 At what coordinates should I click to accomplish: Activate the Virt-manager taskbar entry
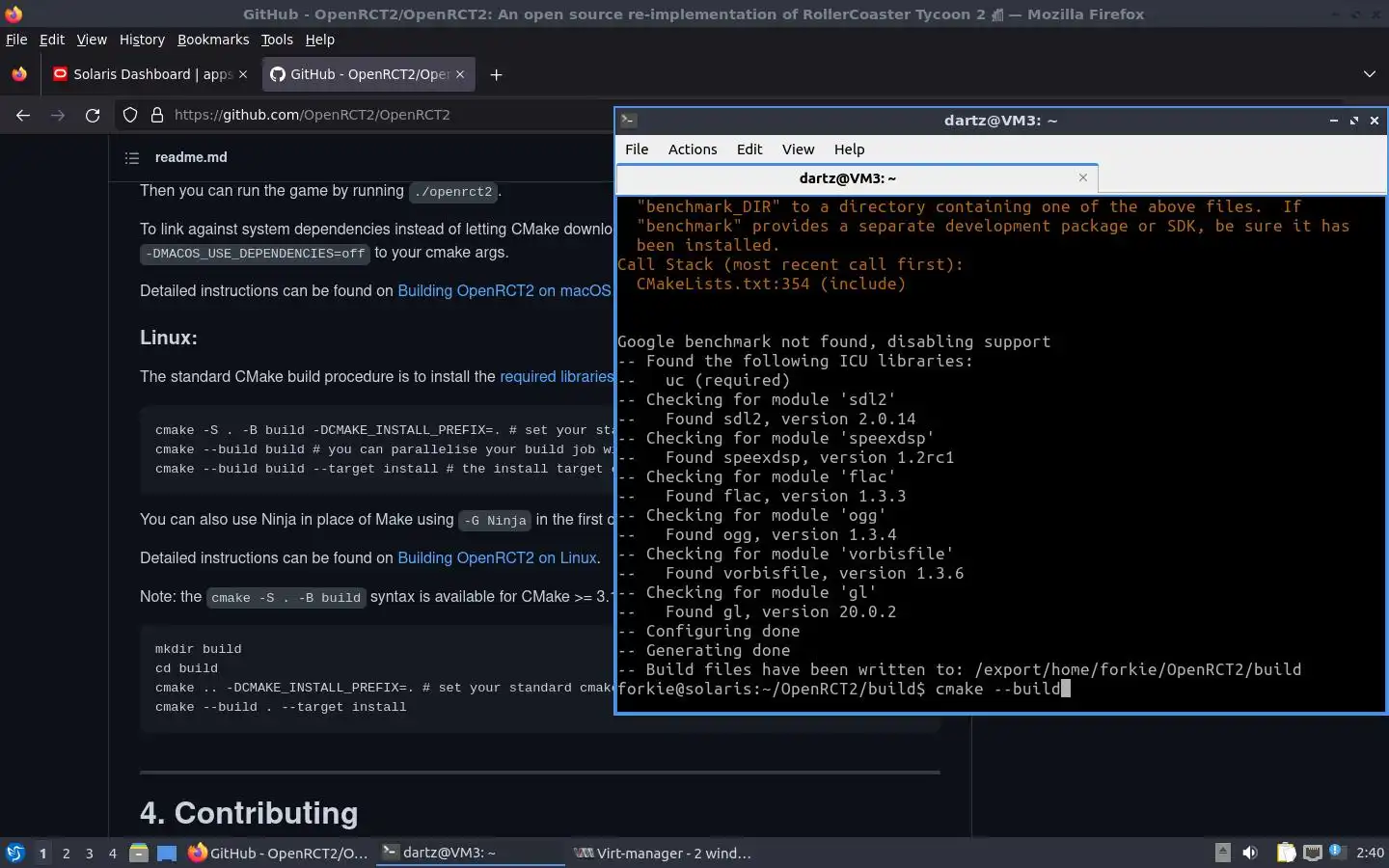[663, 853]
